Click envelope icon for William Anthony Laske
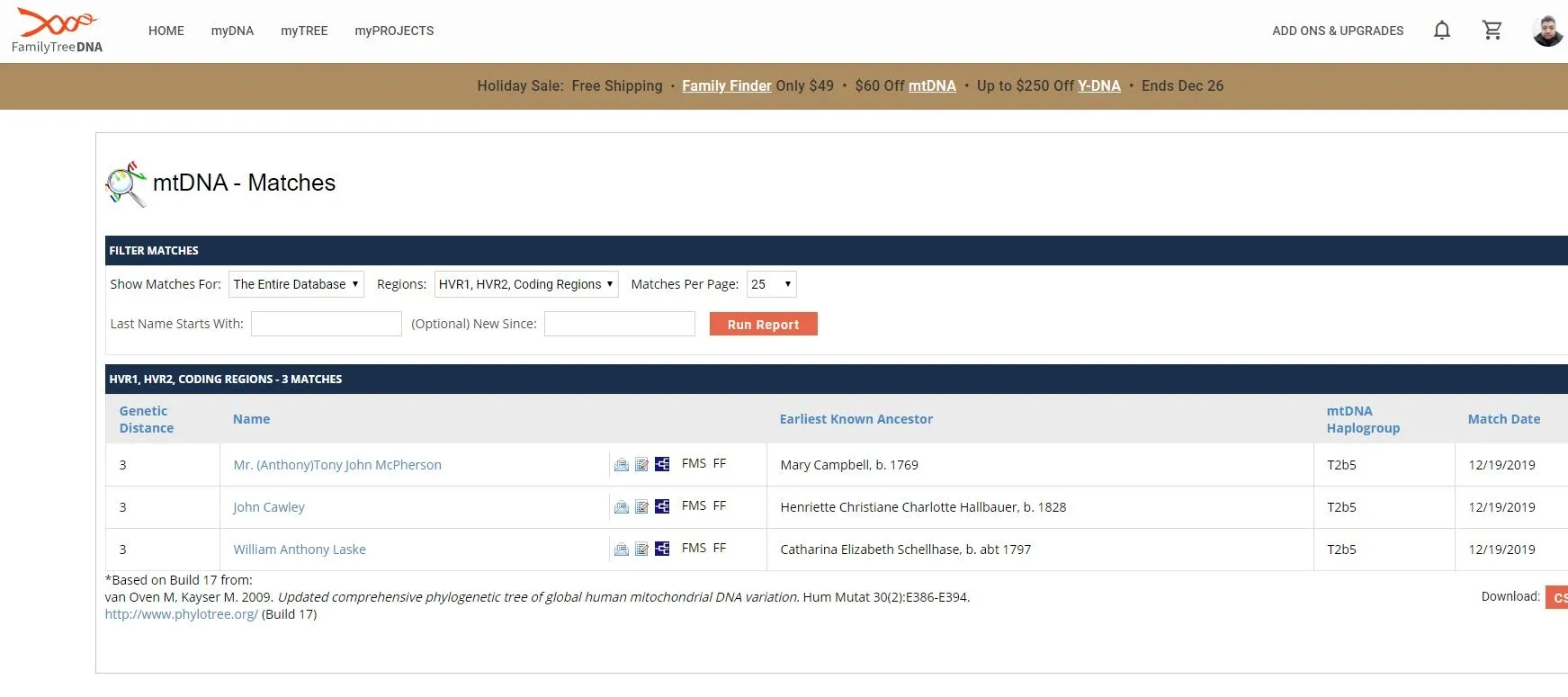 (x=621, y=549)
